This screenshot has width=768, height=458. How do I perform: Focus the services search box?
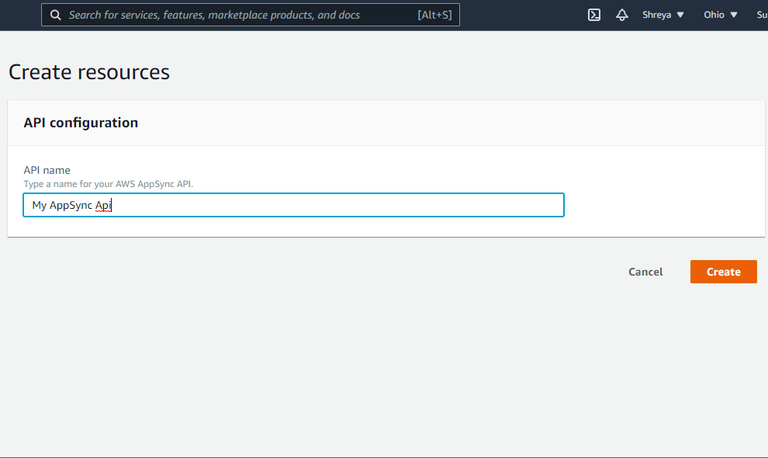tap(230, 15)
